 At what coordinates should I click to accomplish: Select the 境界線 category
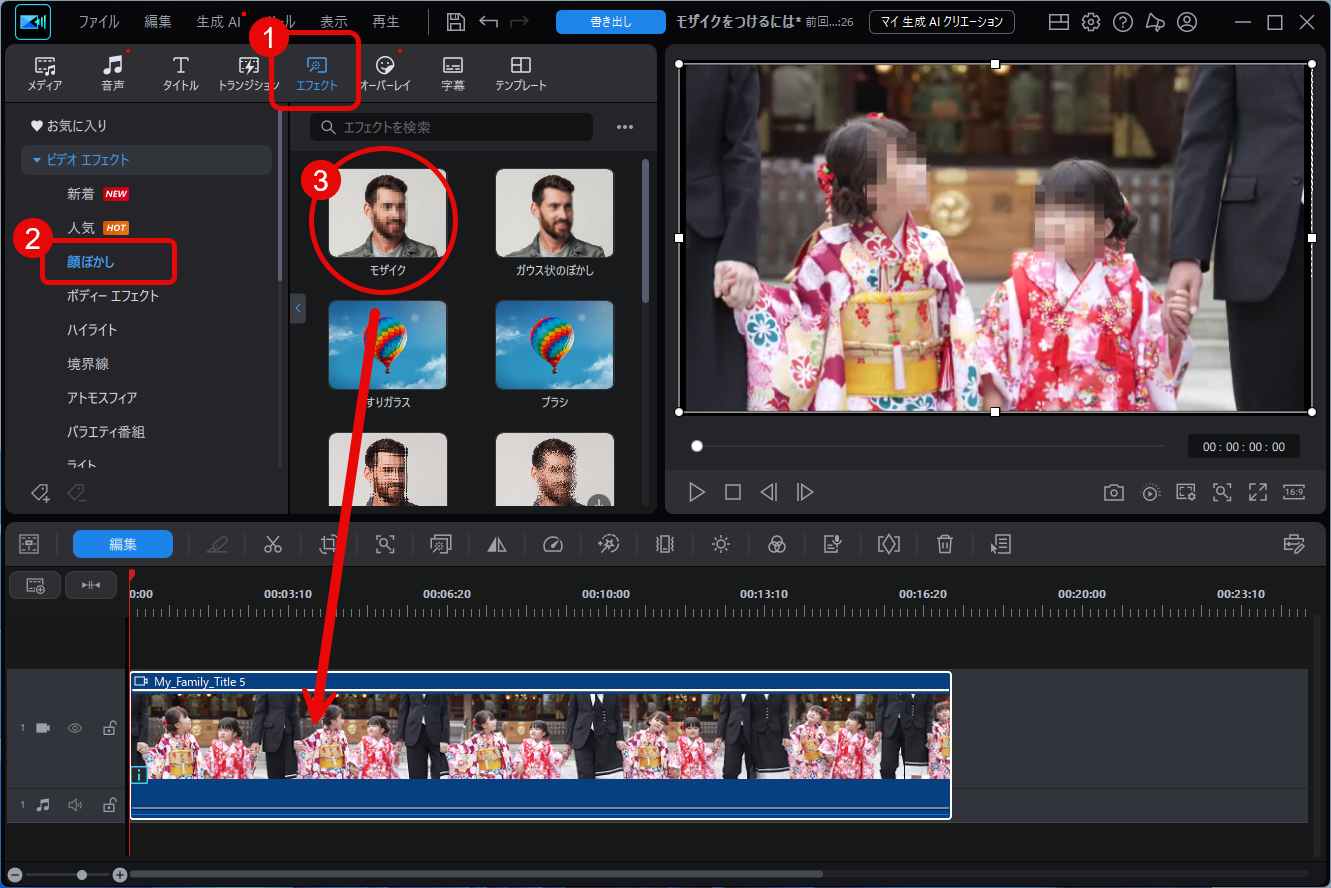tap(88, 364)
